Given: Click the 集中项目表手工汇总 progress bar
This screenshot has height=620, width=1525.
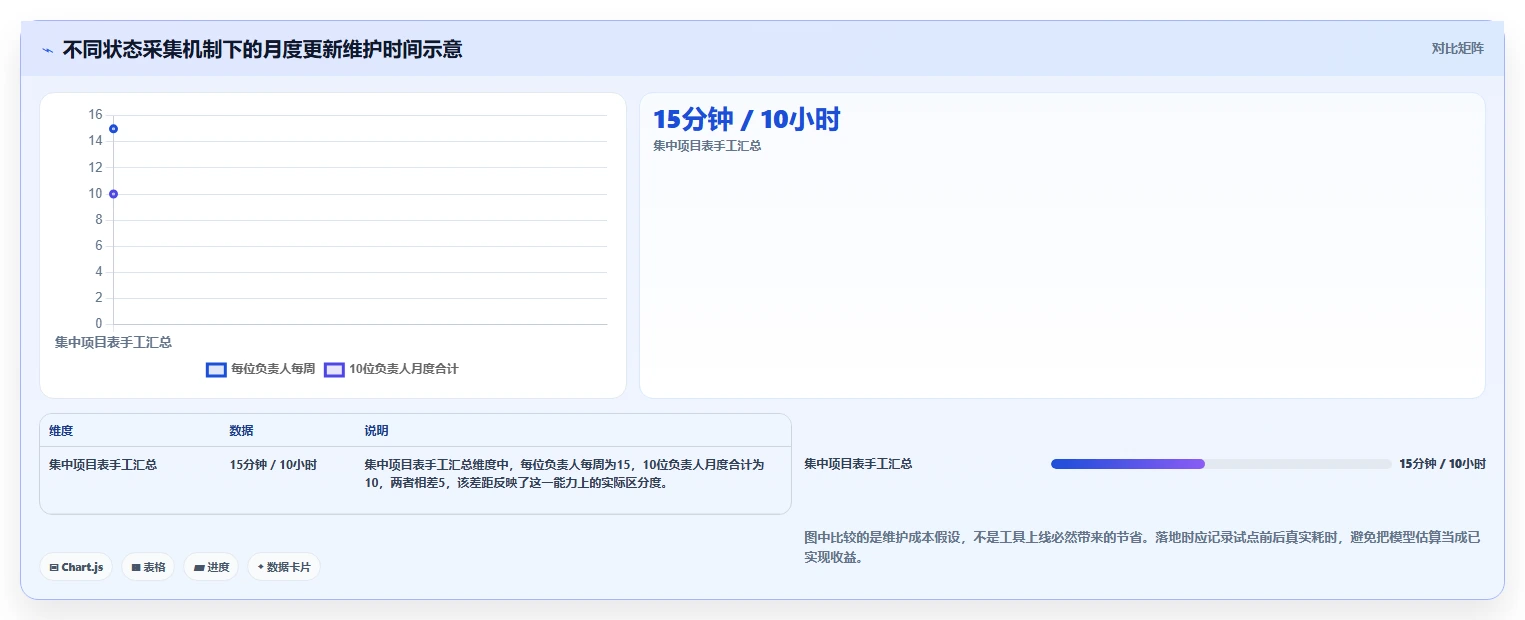Looking at the screenshot, I should click(1221, 464).
